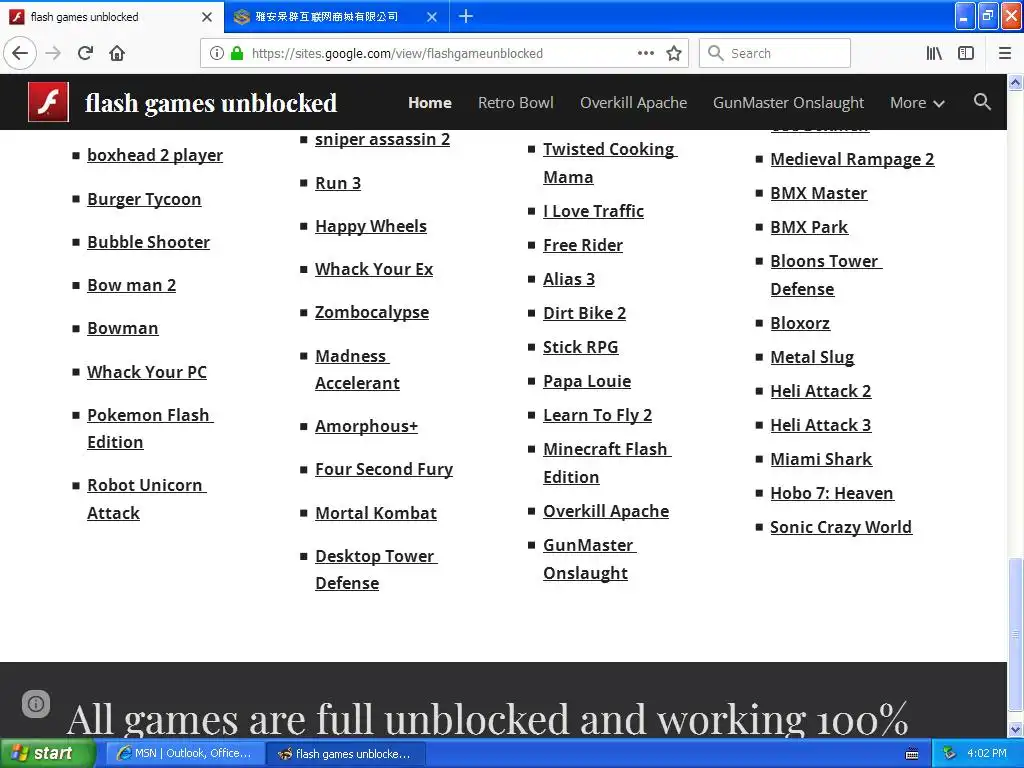Open the Metal Slug link

812,357
